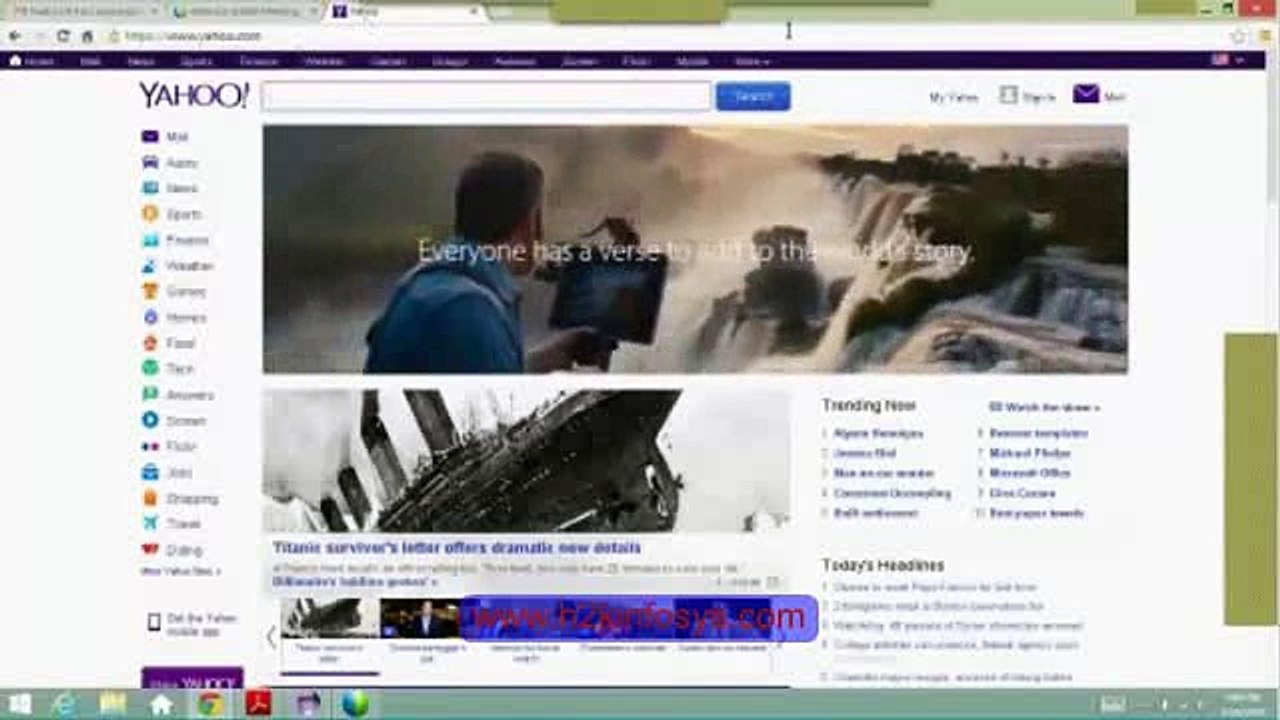Open Microsoft Office trending link

pos(1029,473)
